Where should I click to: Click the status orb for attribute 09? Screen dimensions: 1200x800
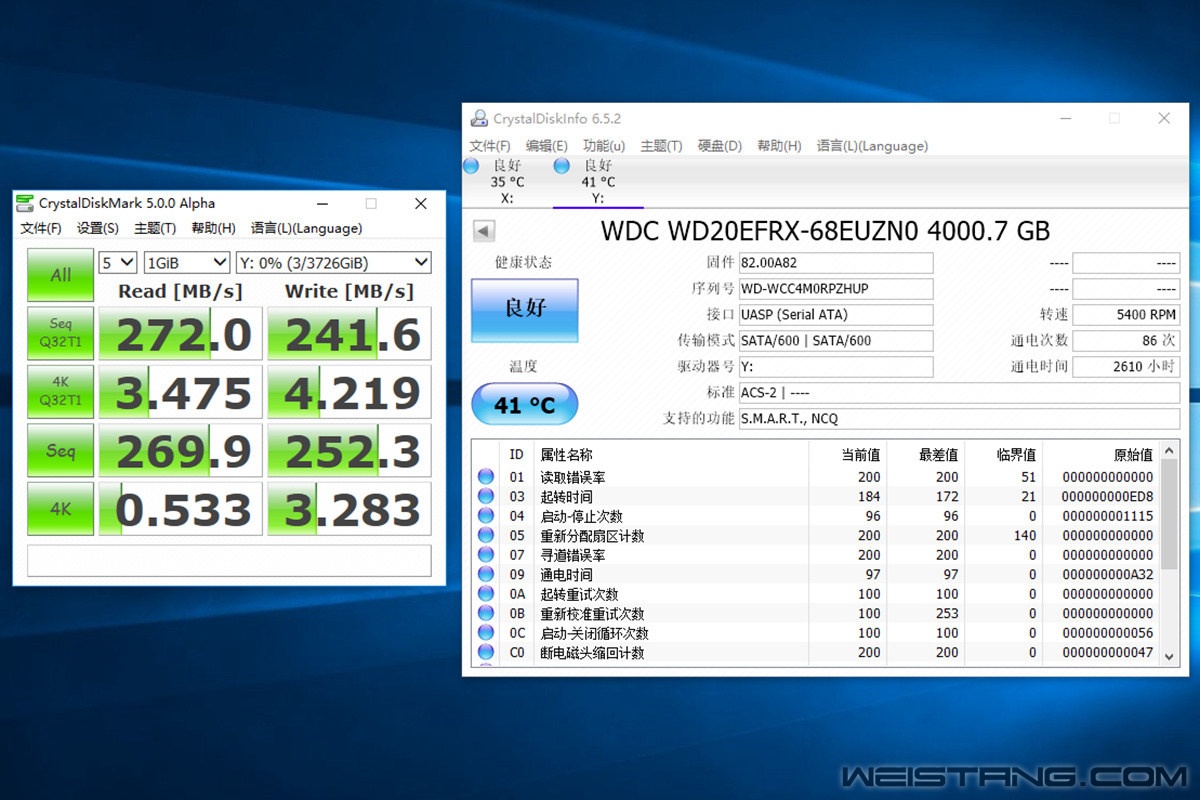pos(486,574)
